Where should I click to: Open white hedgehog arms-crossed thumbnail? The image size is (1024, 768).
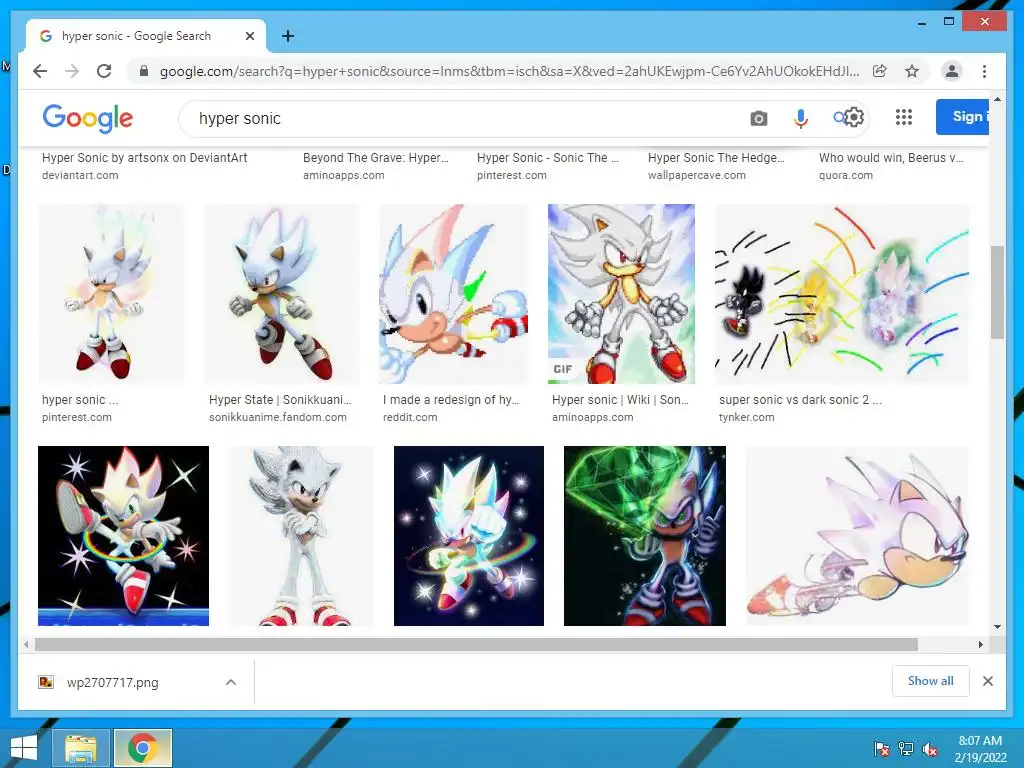pyautogui.click(x=301, y=536)
